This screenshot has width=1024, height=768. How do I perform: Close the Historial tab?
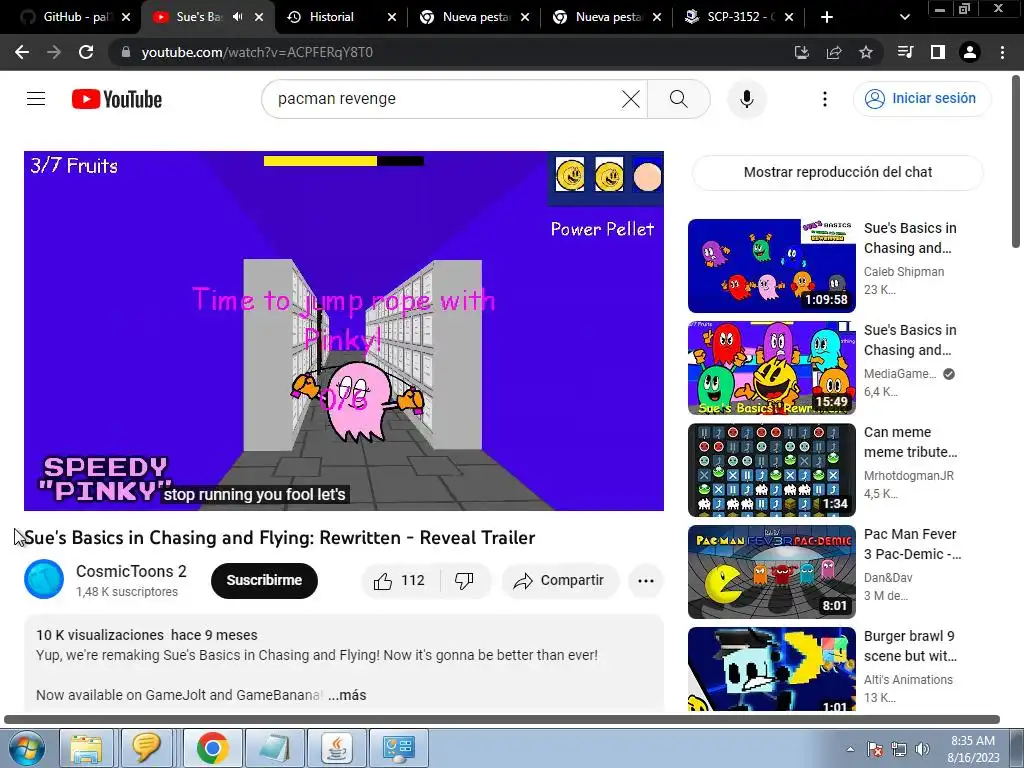(392, 17)
